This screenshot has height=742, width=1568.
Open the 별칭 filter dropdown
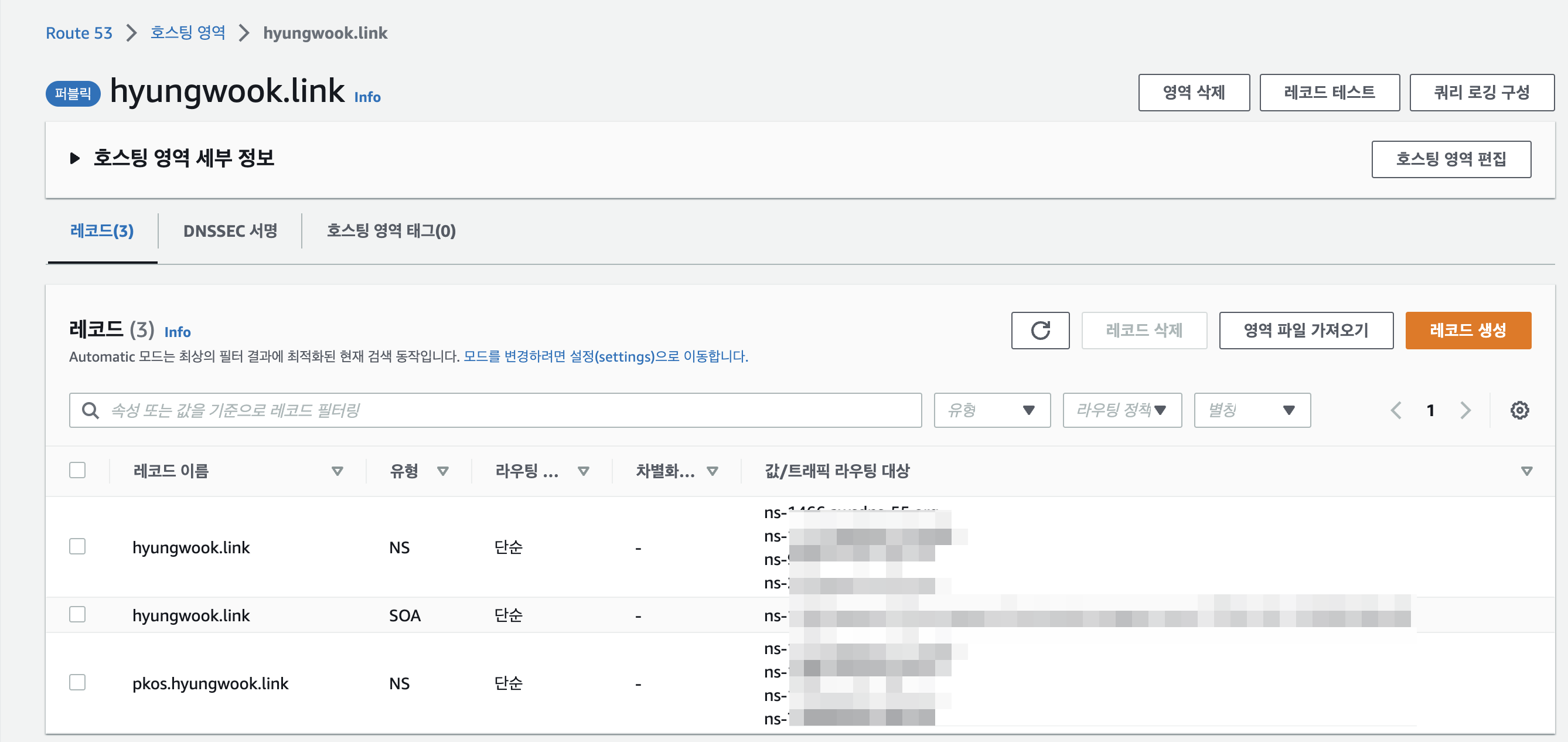[1252, 410]
